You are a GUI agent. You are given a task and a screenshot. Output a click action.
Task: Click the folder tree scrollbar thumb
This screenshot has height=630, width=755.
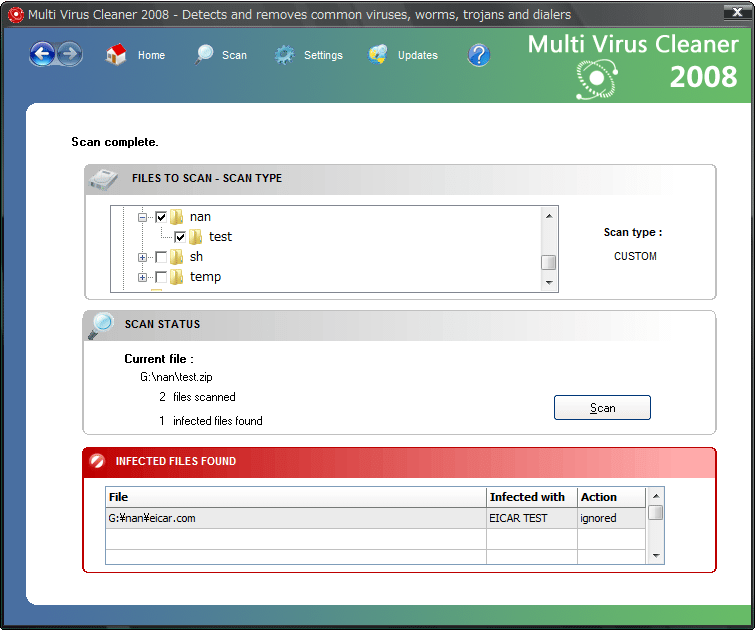pos(548,262)
